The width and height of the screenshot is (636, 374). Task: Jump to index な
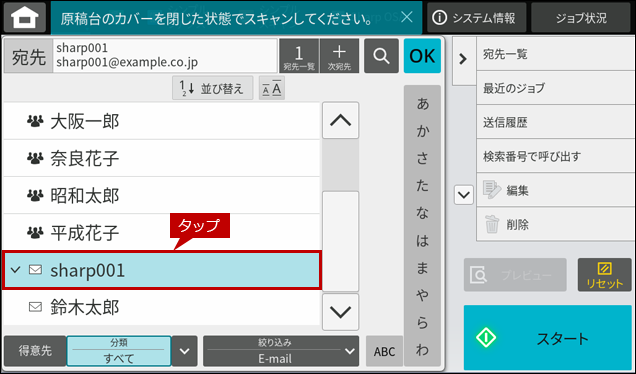click(x=422, y=213)
